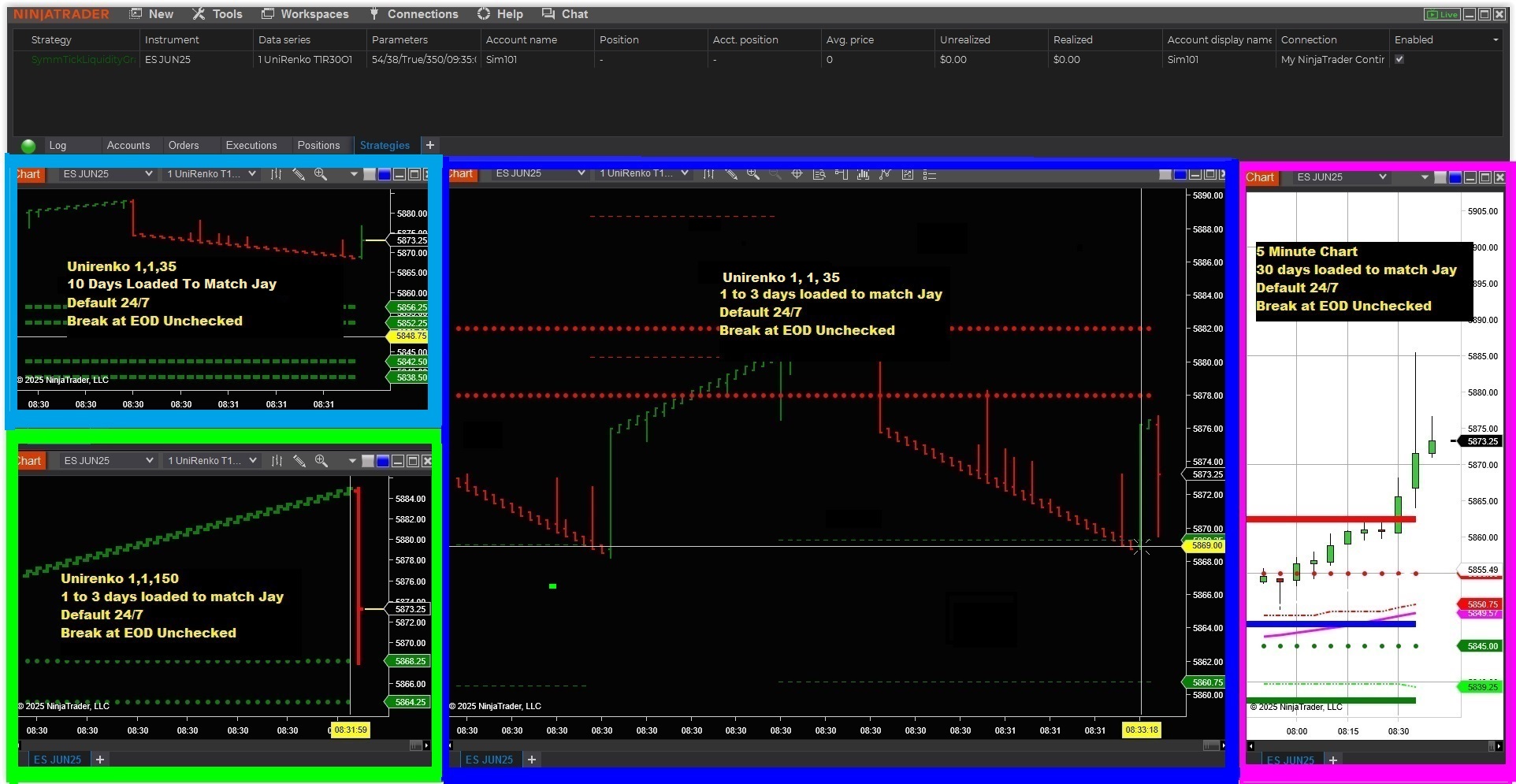Viewport: 1516px width, 784px height.
Task: Open Indicators icon in center chart toolbar
Action: pos(863,174)
